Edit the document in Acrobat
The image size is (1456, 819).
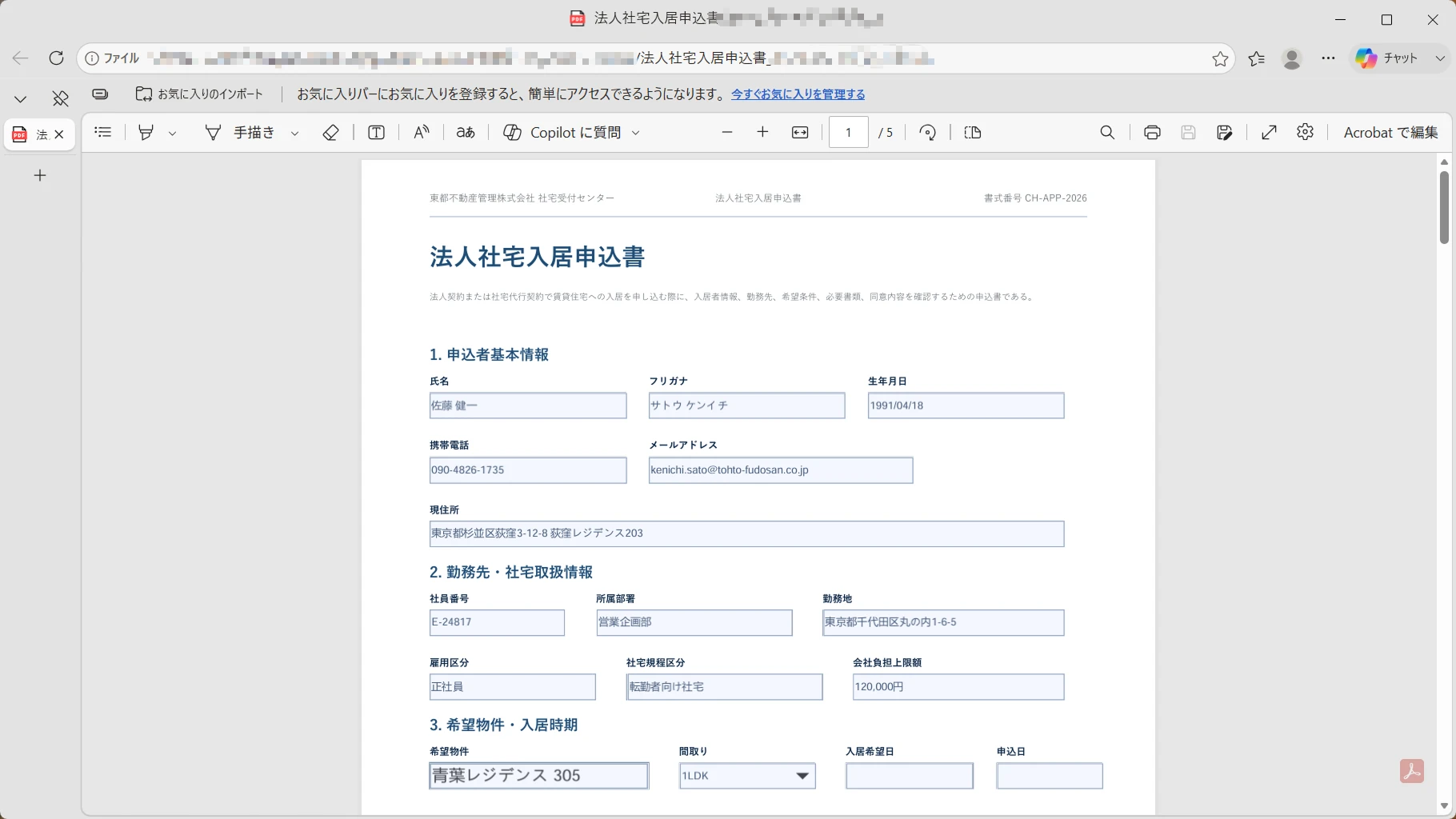point(1390,132)
